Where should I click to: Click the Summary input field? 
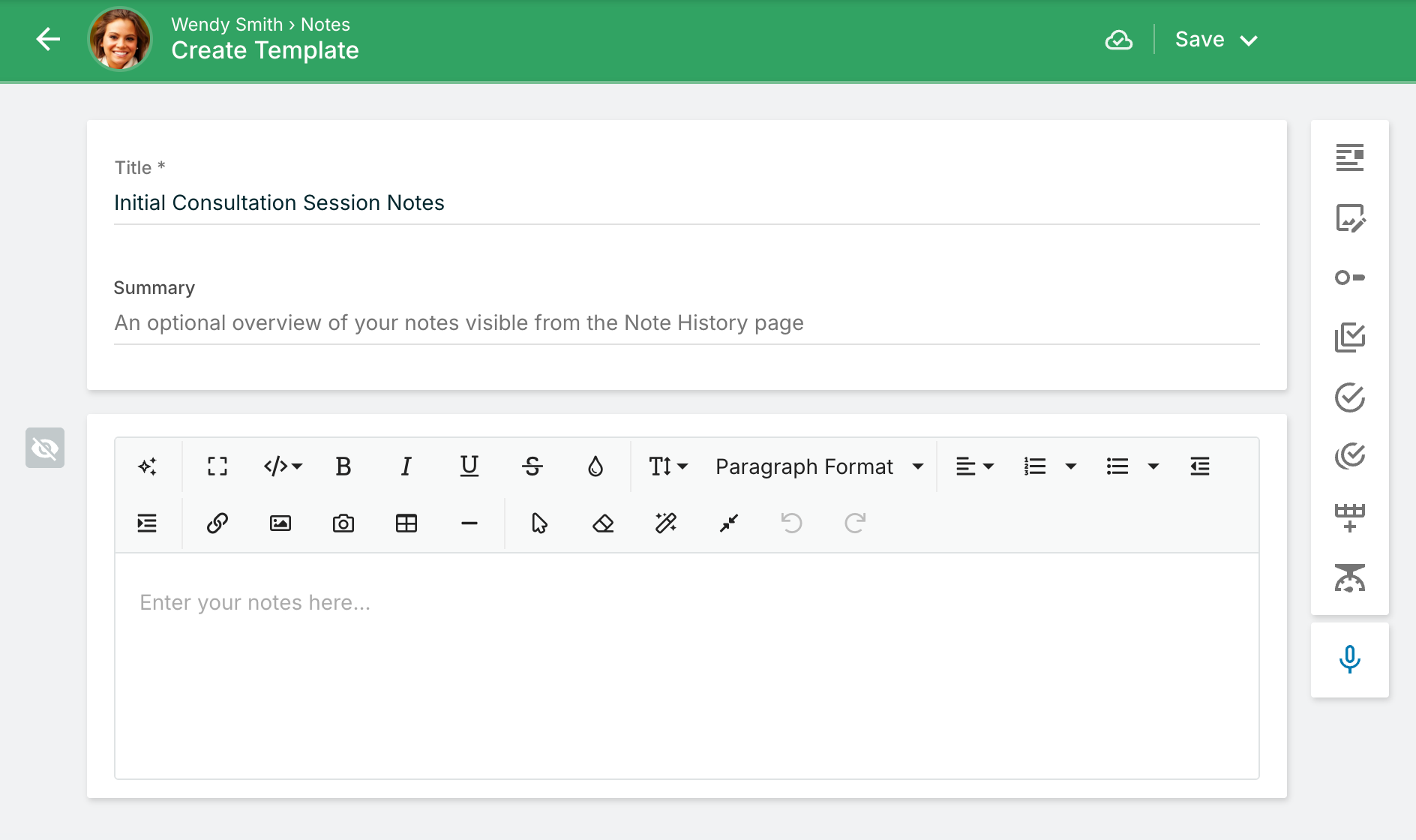click(x=686, y=323)
